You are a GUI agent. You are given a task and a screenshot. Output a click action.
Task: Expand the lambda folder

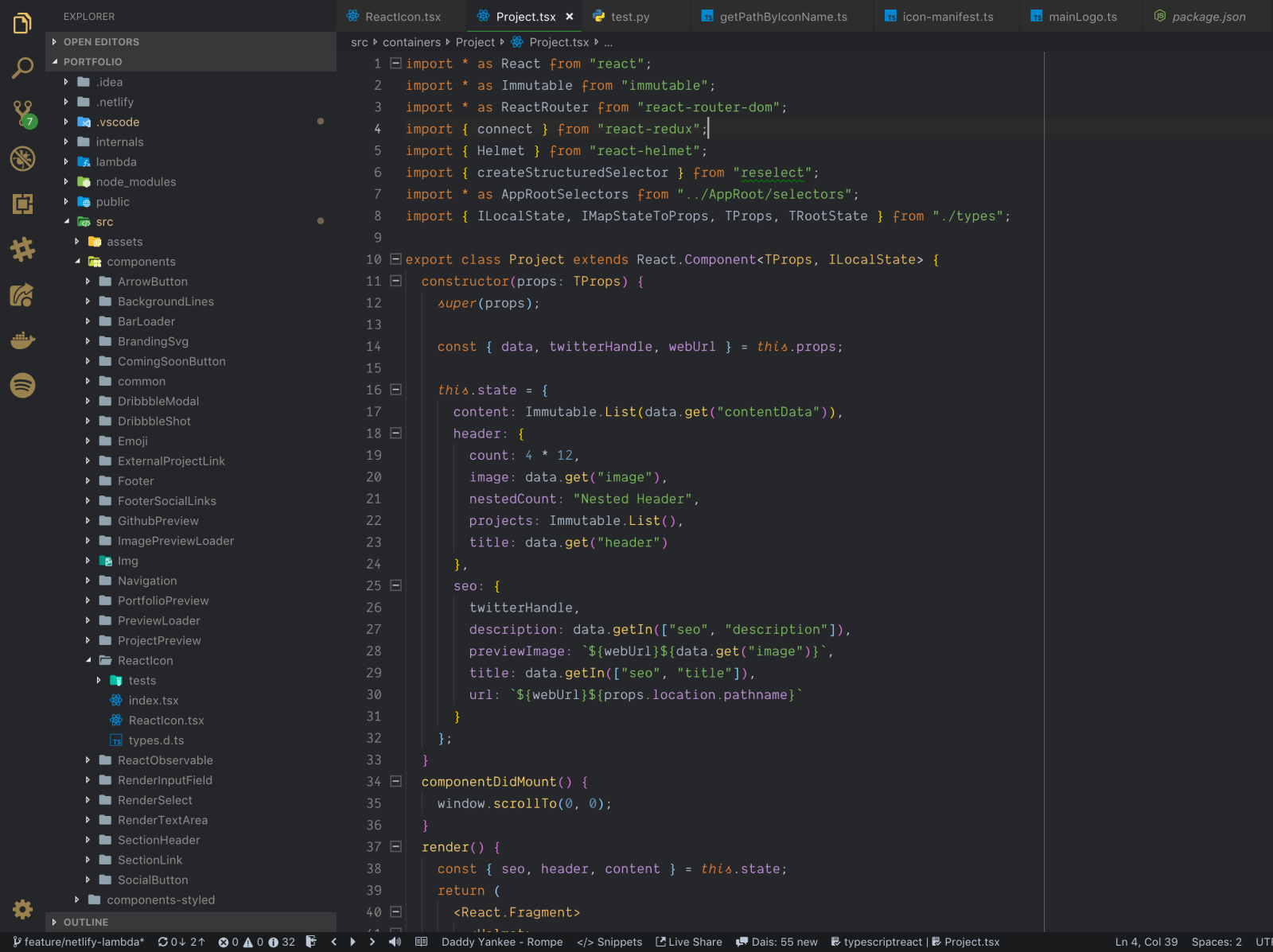point(191,161)
